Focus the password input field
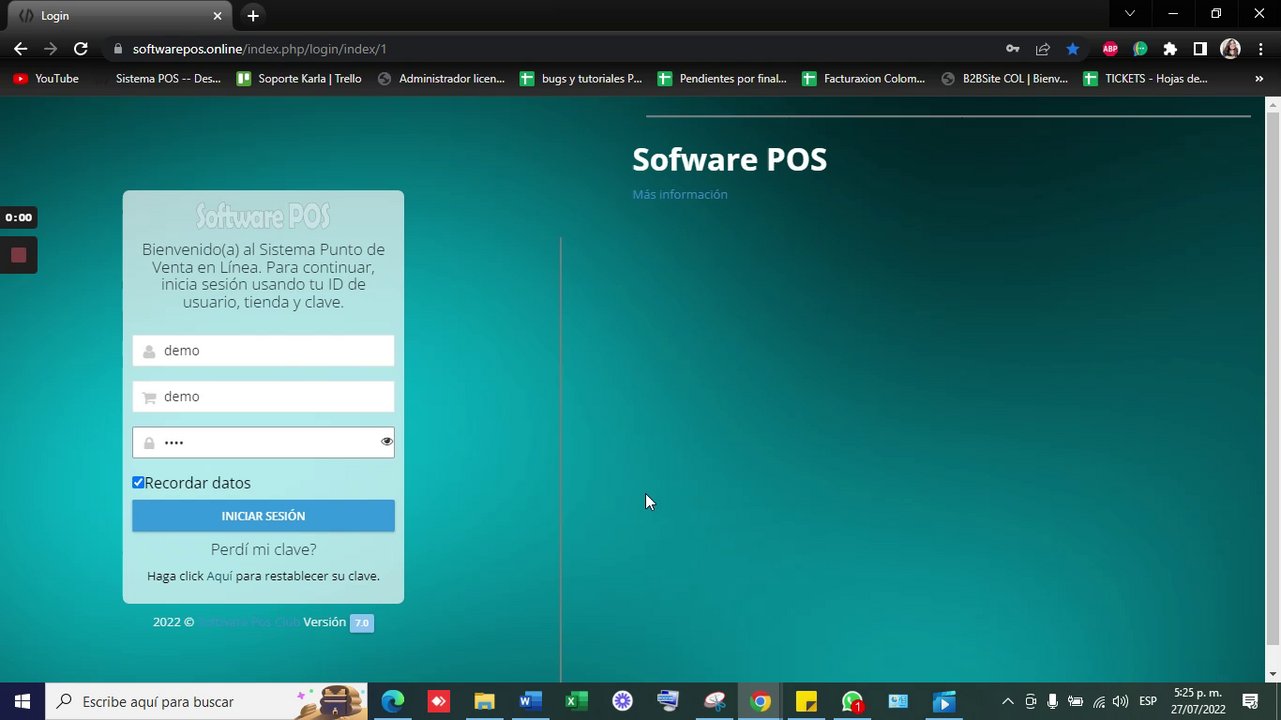This screenshot has height=720, width=1281. click(263, 442)
